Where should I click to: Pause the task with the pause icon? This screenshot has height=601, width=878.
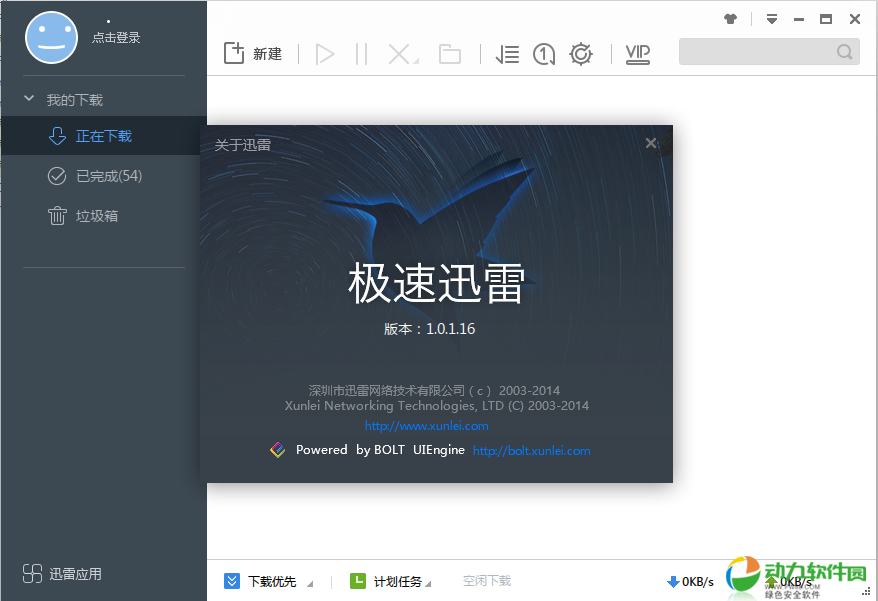tap(361, 54)
